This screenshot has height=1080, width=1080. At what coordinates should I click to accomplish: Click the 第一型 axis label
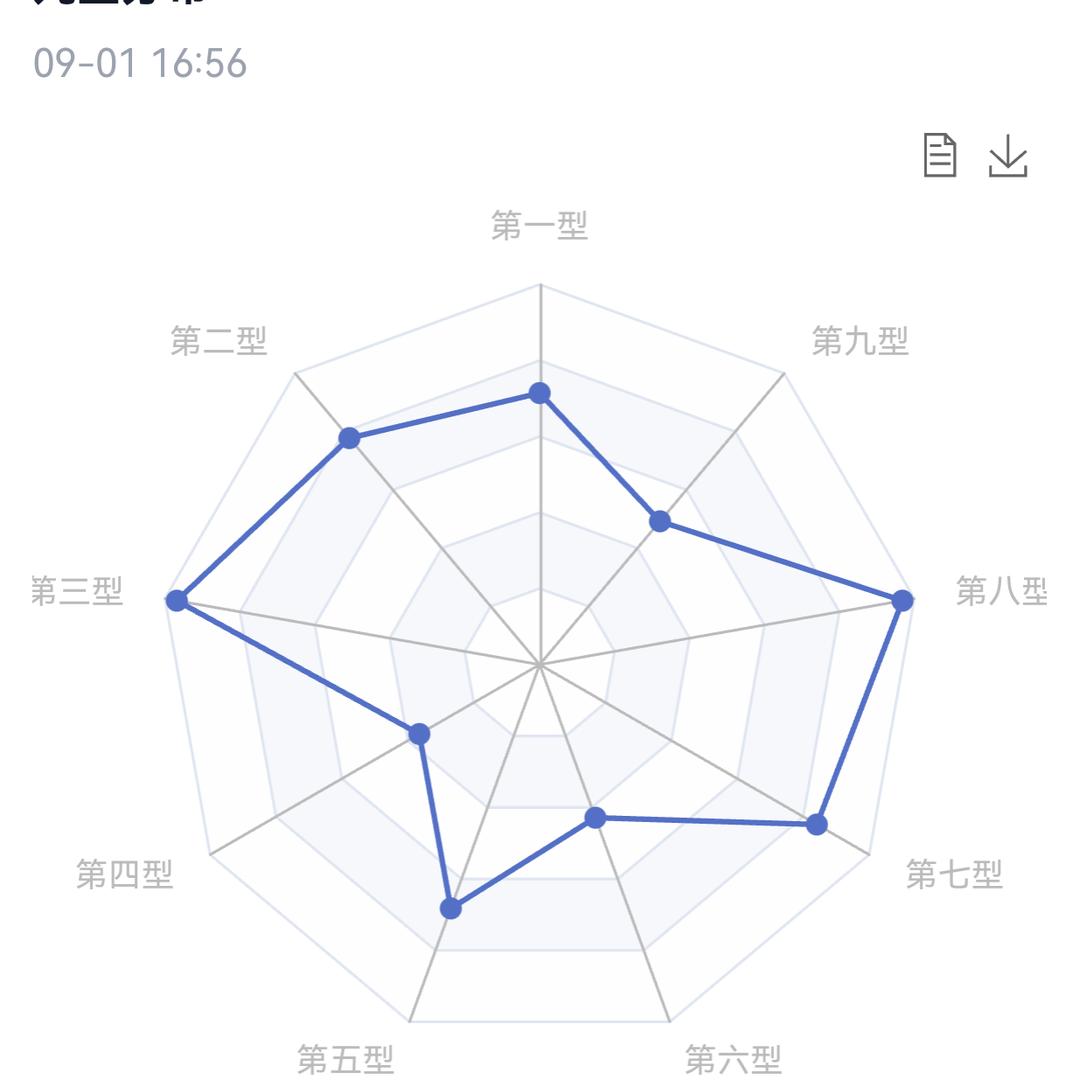coord(539,225)
